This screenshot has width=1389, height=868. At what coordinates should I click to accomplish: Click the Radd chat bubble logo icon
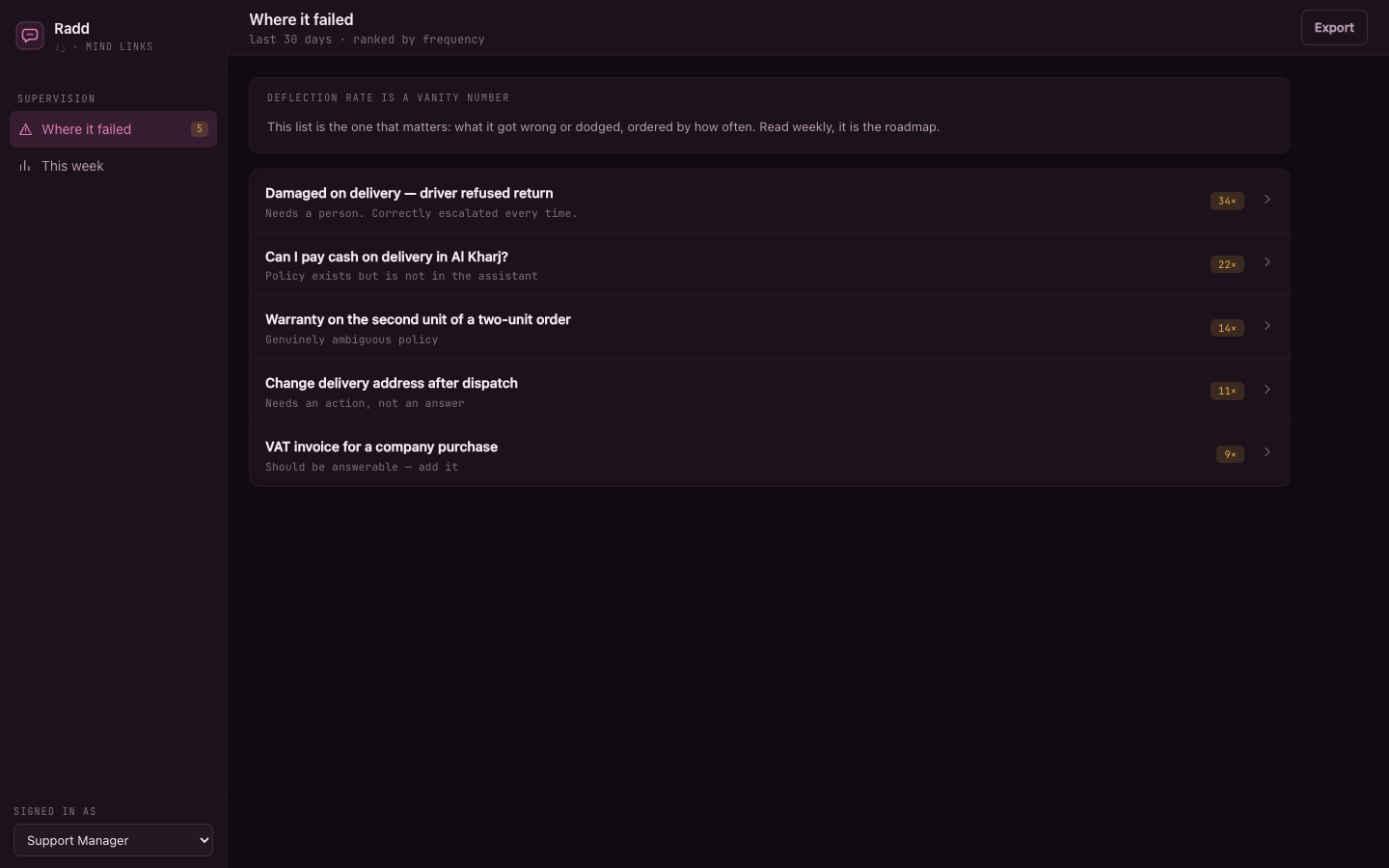pos(30,36)
